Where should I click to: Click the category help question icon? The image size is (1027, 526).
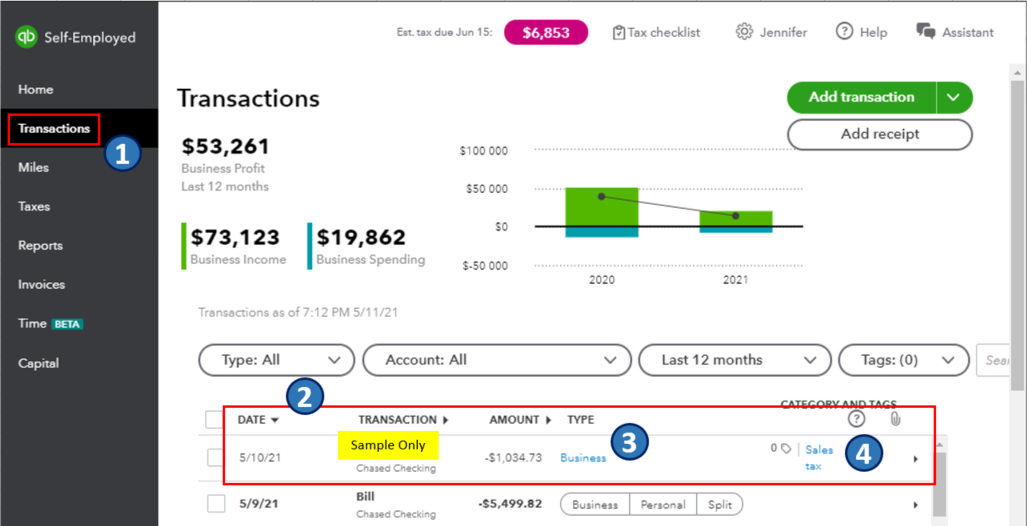coord(856,419)
